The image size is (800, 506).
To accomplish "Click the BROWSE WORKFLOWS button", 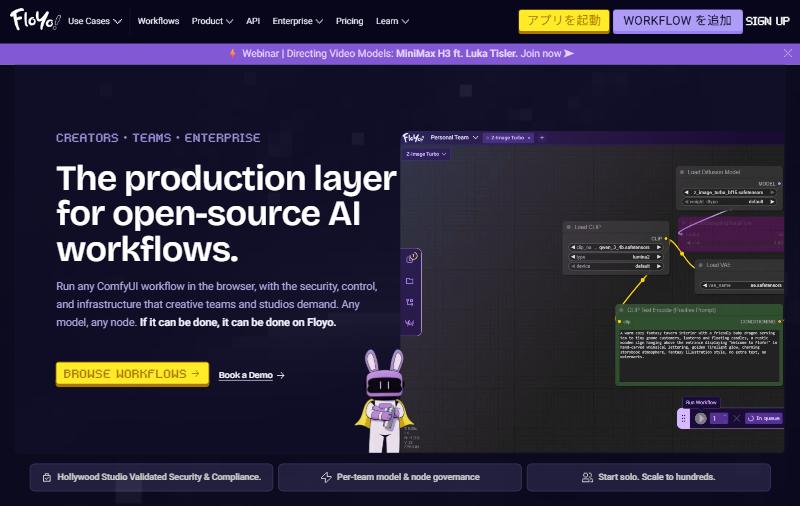I will (x=132, y=374).
